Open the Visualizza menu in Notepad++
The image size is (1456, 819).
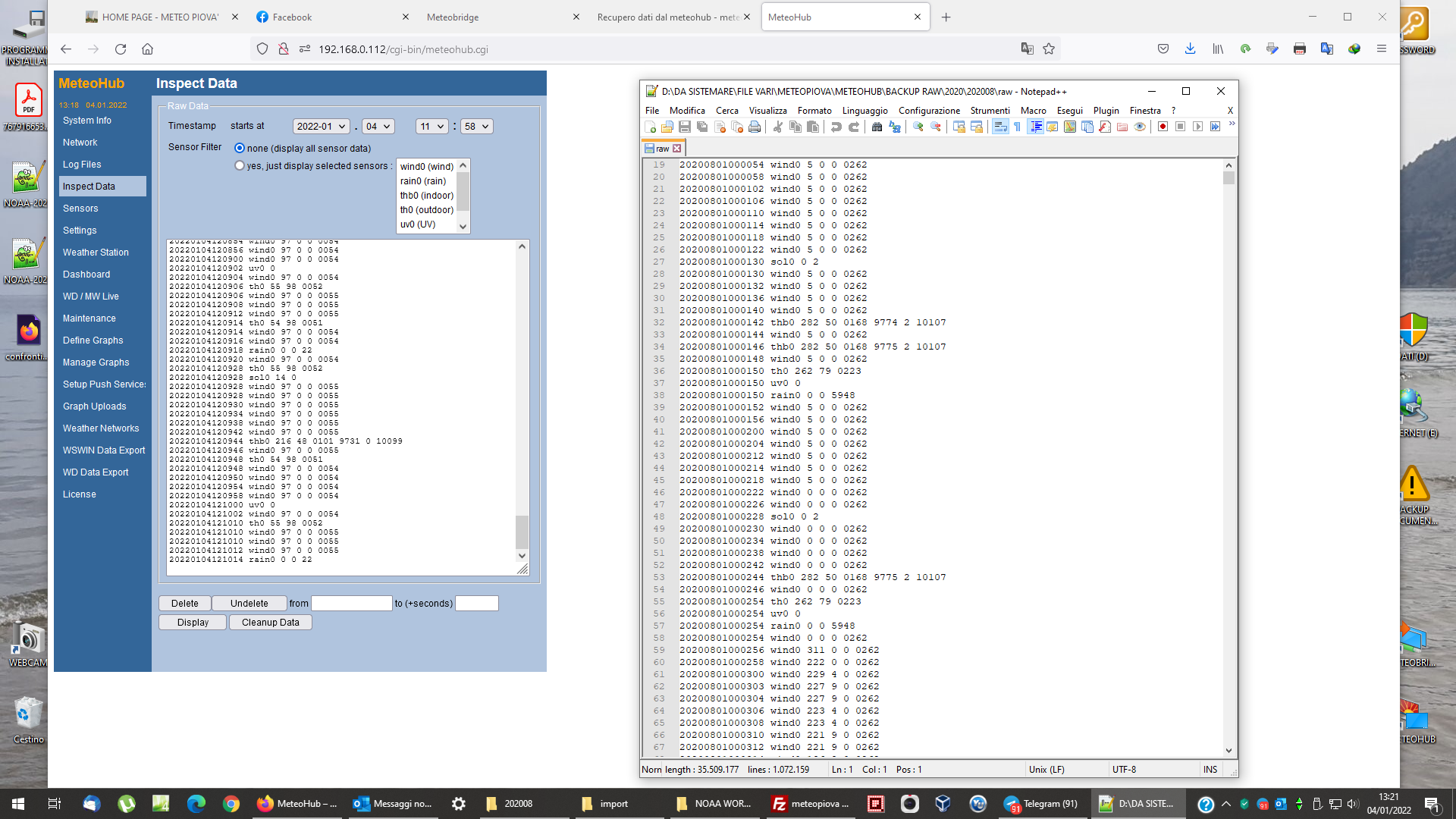pos(767,111)
